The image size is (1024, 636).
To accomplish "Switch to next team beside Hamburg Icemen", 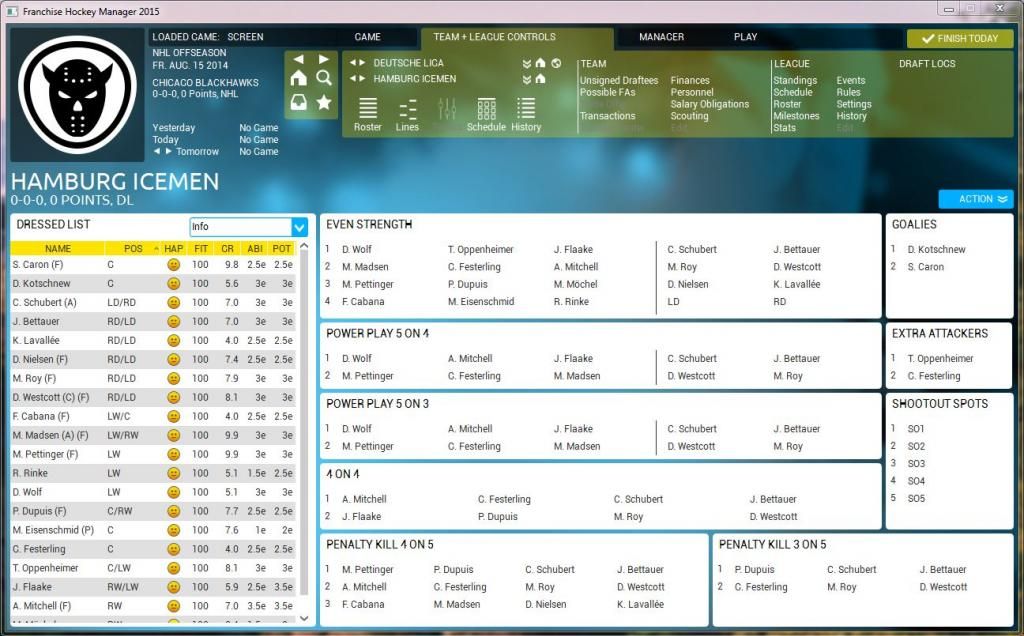I will (361, 78).
